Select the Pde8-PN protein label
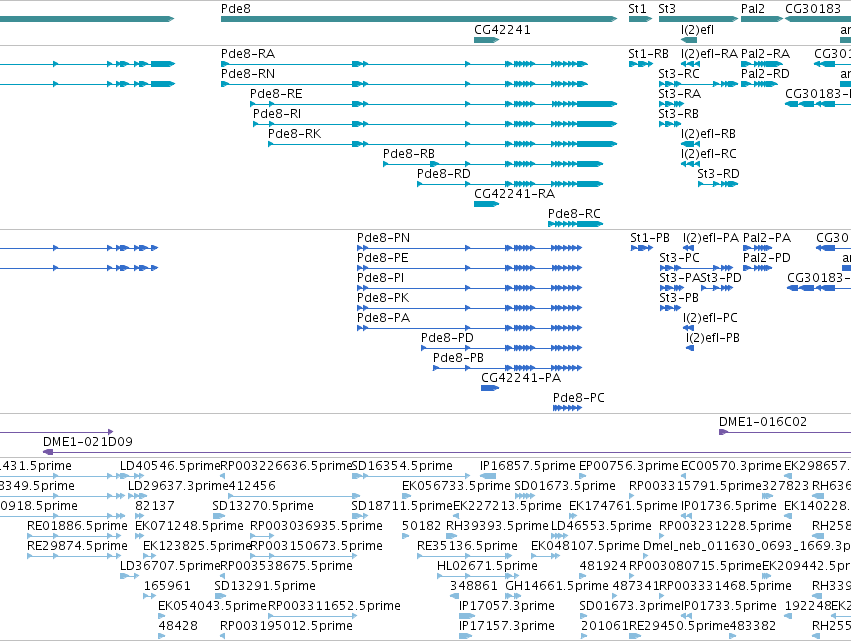This screenshot has width=851, height=641. point(383,238)
